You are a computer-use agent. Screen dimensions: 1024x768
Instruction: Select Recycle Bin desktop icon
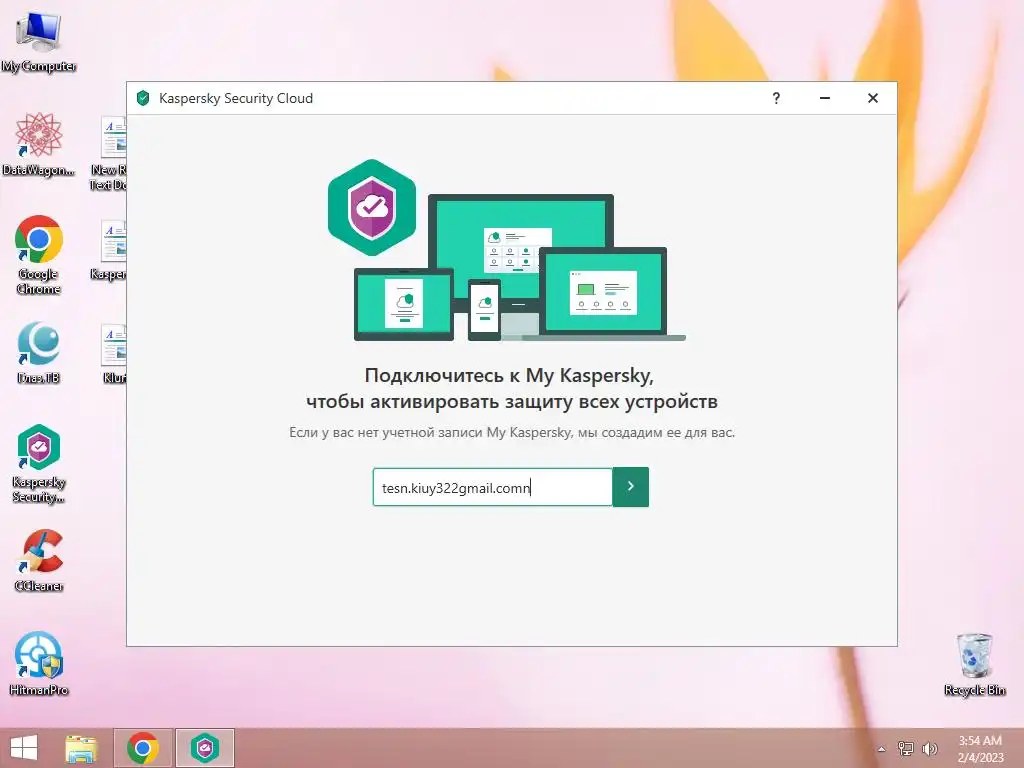click(974, 664)
